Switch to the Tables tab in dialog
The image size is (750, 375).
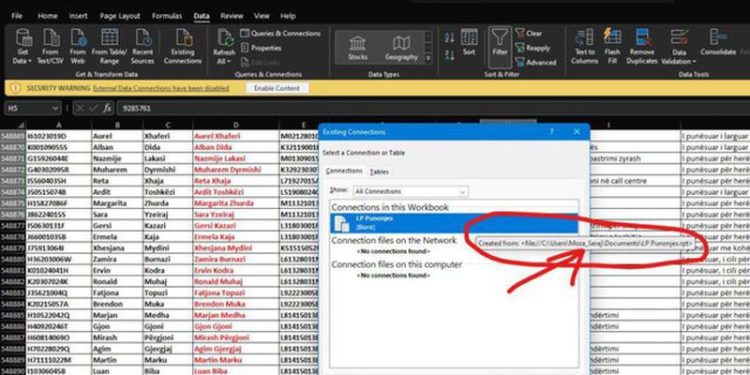(x=379, y=171)
